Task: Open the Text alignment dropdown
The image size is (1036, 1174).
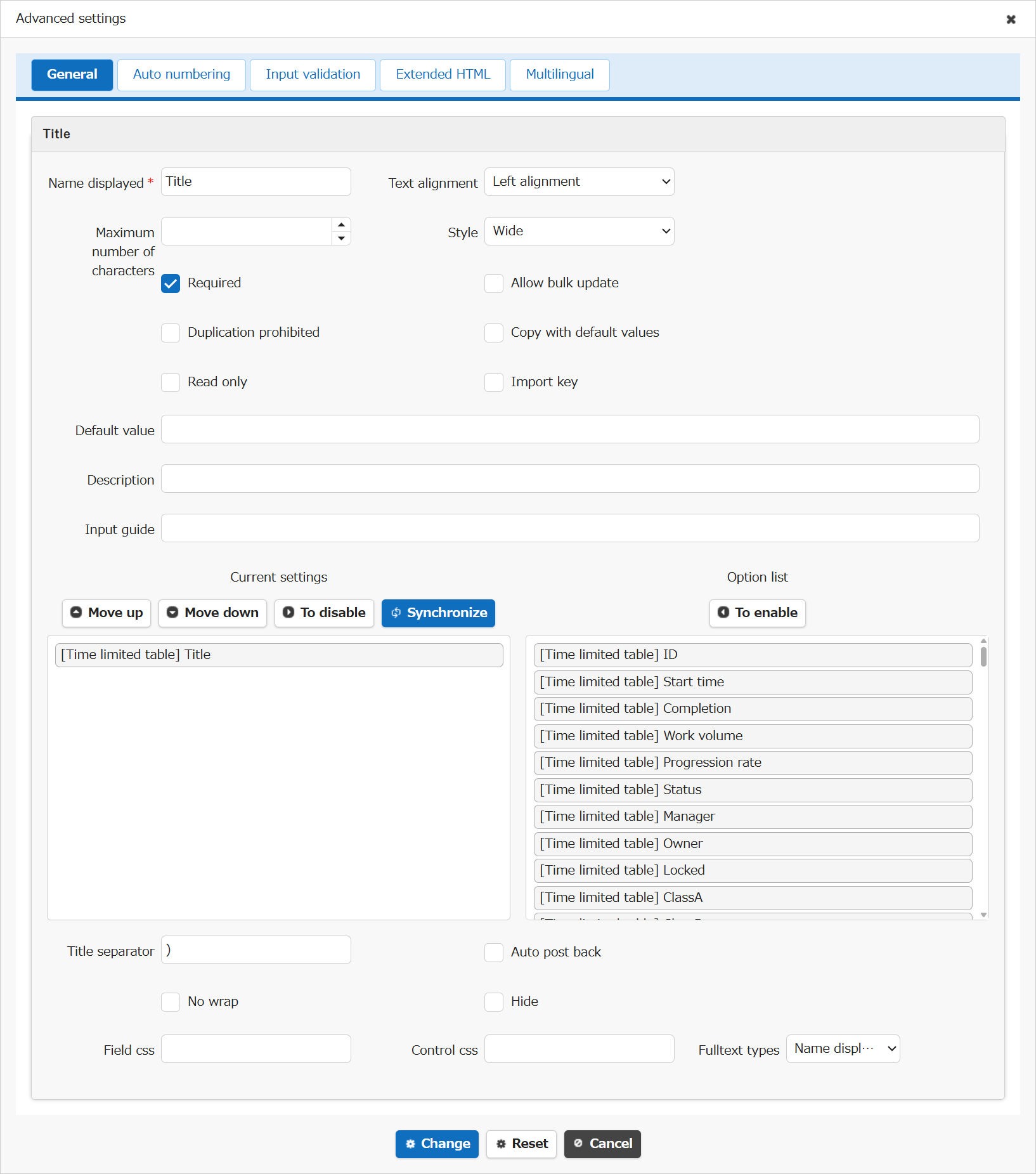Action: click(x=579, y=182)
